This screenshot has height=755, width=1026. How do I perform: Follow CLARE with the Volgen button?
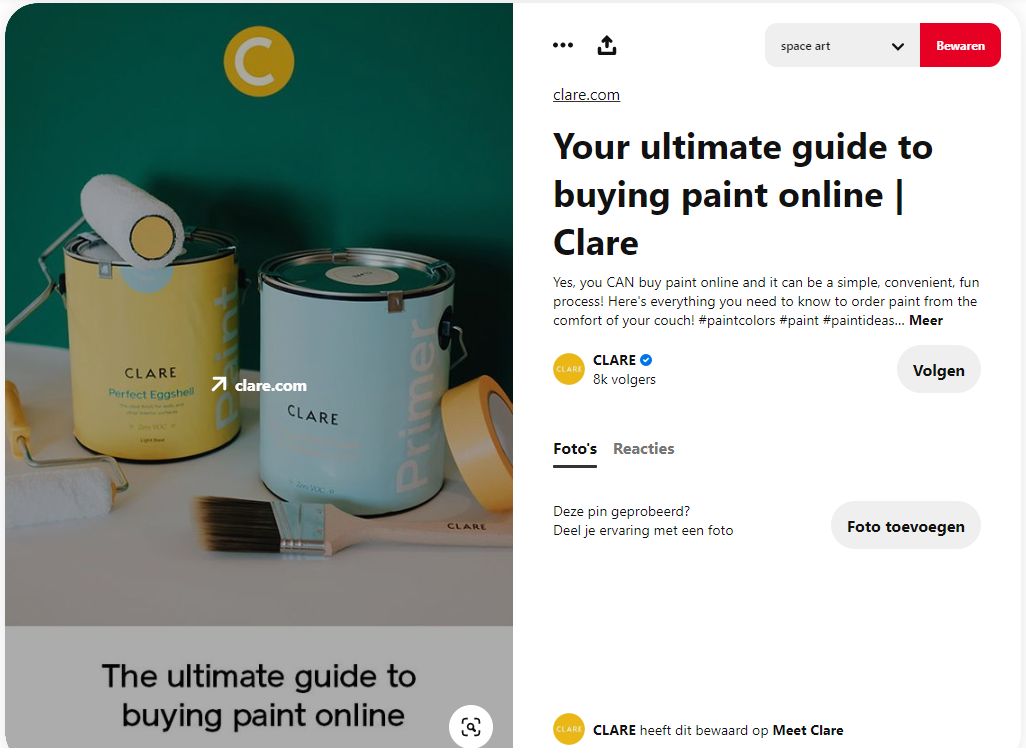[x=938, y=370]
